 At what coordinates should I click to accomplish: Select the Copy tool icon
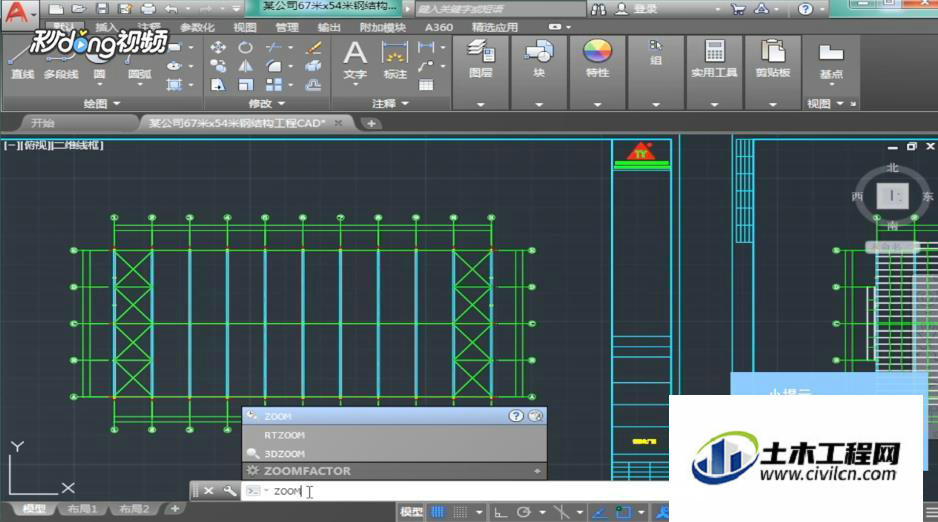coord(218,66)
